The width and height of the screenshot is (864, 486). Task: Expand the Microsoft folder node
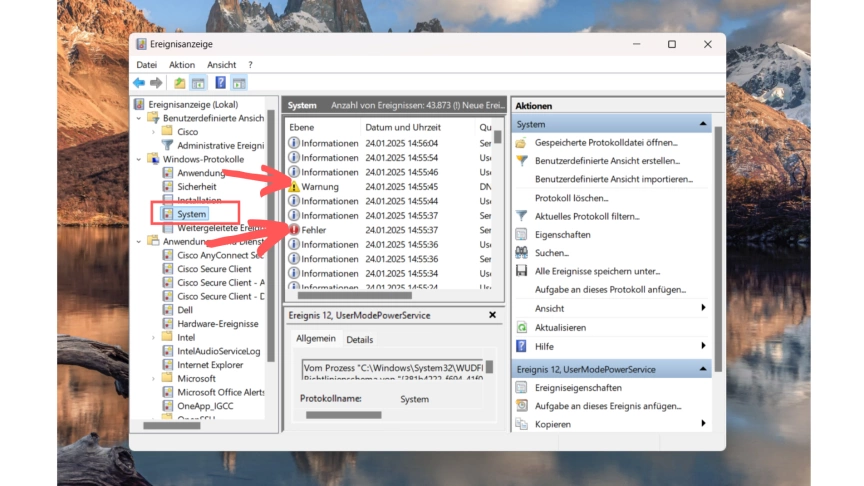tap(154, 379)
